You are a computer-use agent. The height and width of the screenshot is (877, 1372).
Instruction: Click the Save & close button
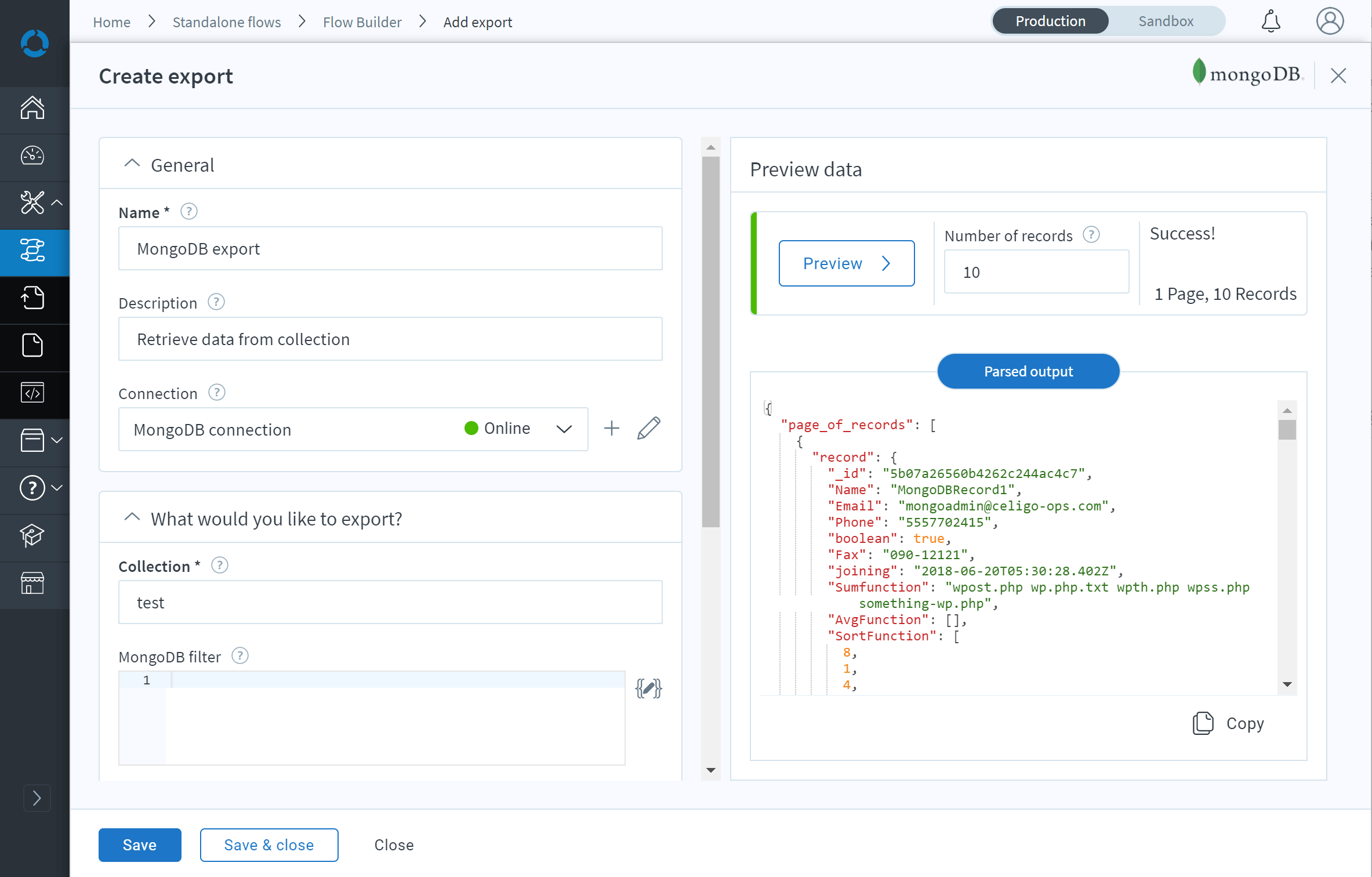[x=269, y=845]
